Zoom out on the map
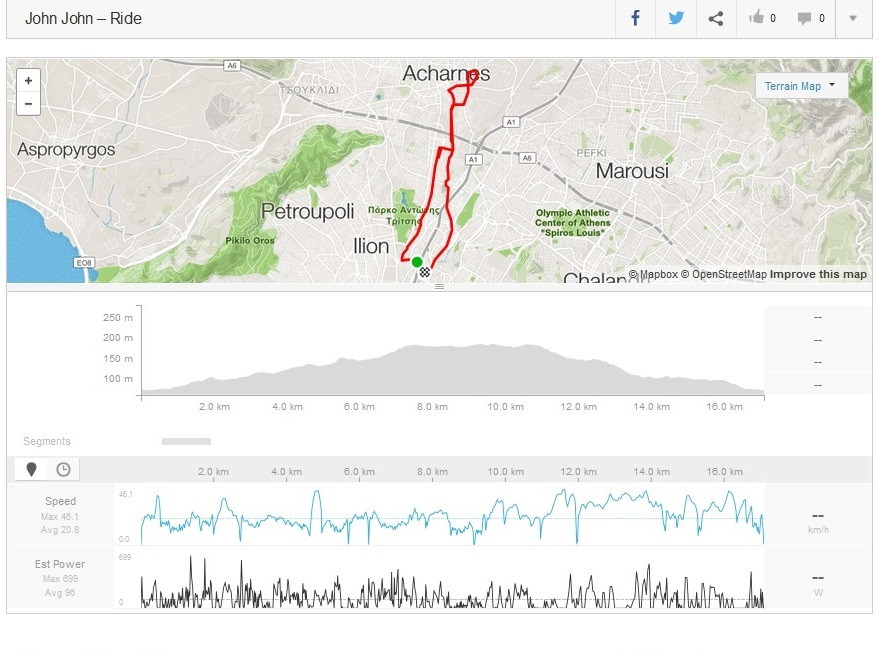880x654 pixels. 28,103
